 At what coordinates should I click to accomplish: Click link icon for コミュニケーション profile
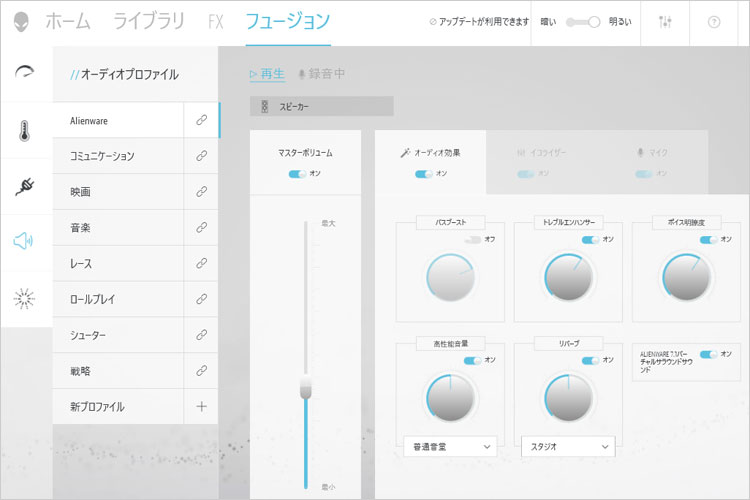pyautogui.click(x=201, y=156)
